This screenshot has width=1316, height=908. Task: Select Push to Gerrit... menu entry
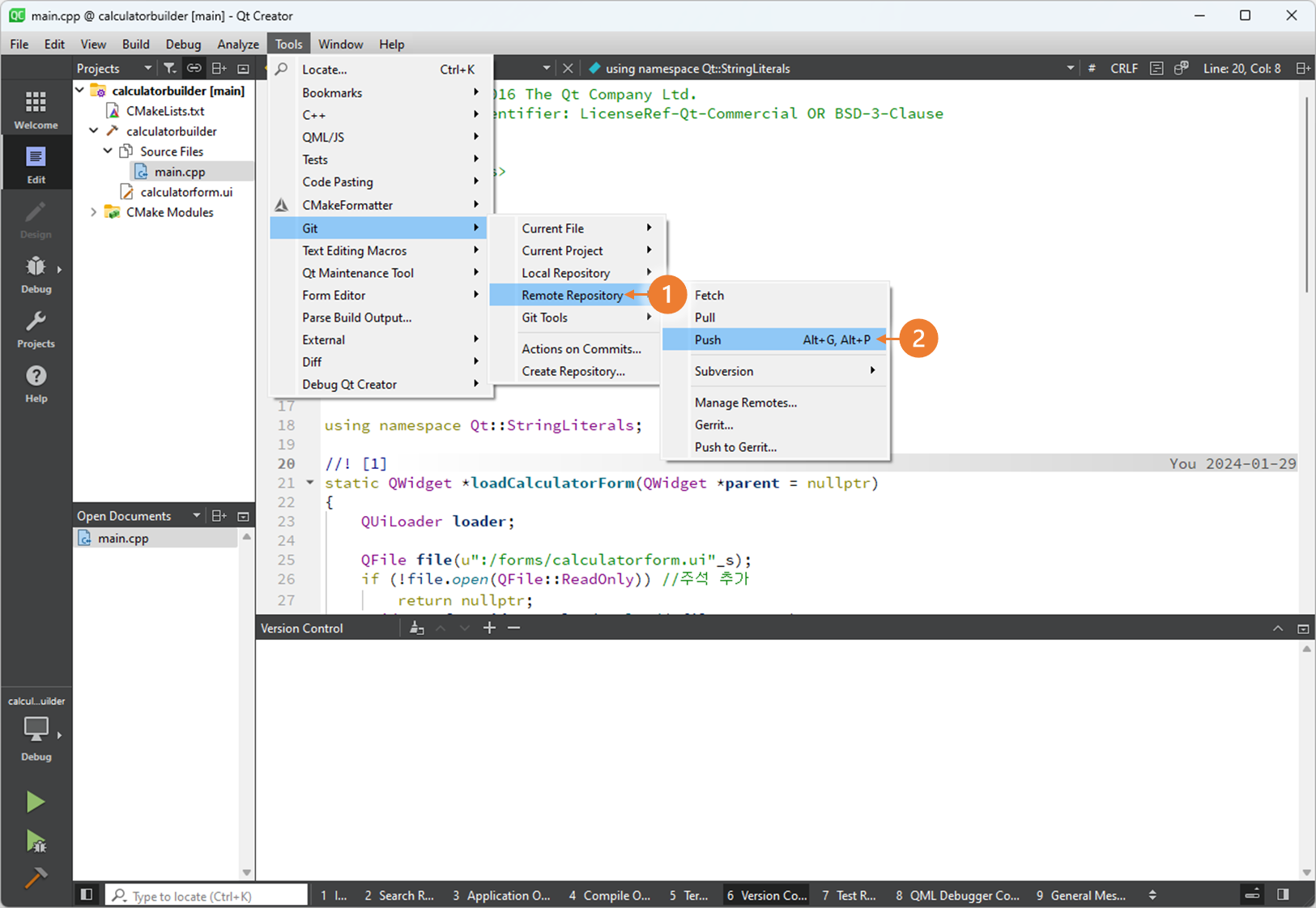click(776, 447)
